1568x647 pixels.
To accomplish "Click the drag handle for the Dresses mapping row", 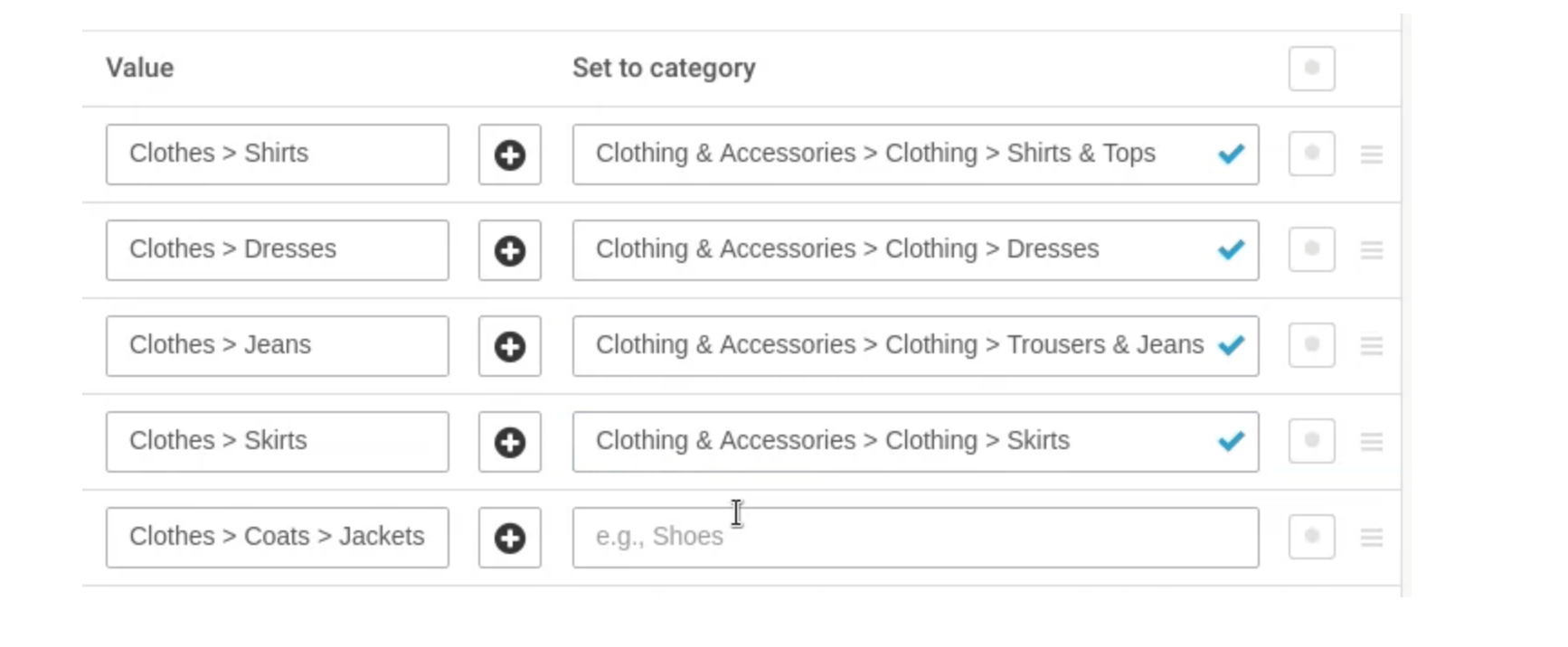I will tap(1373, 250).
